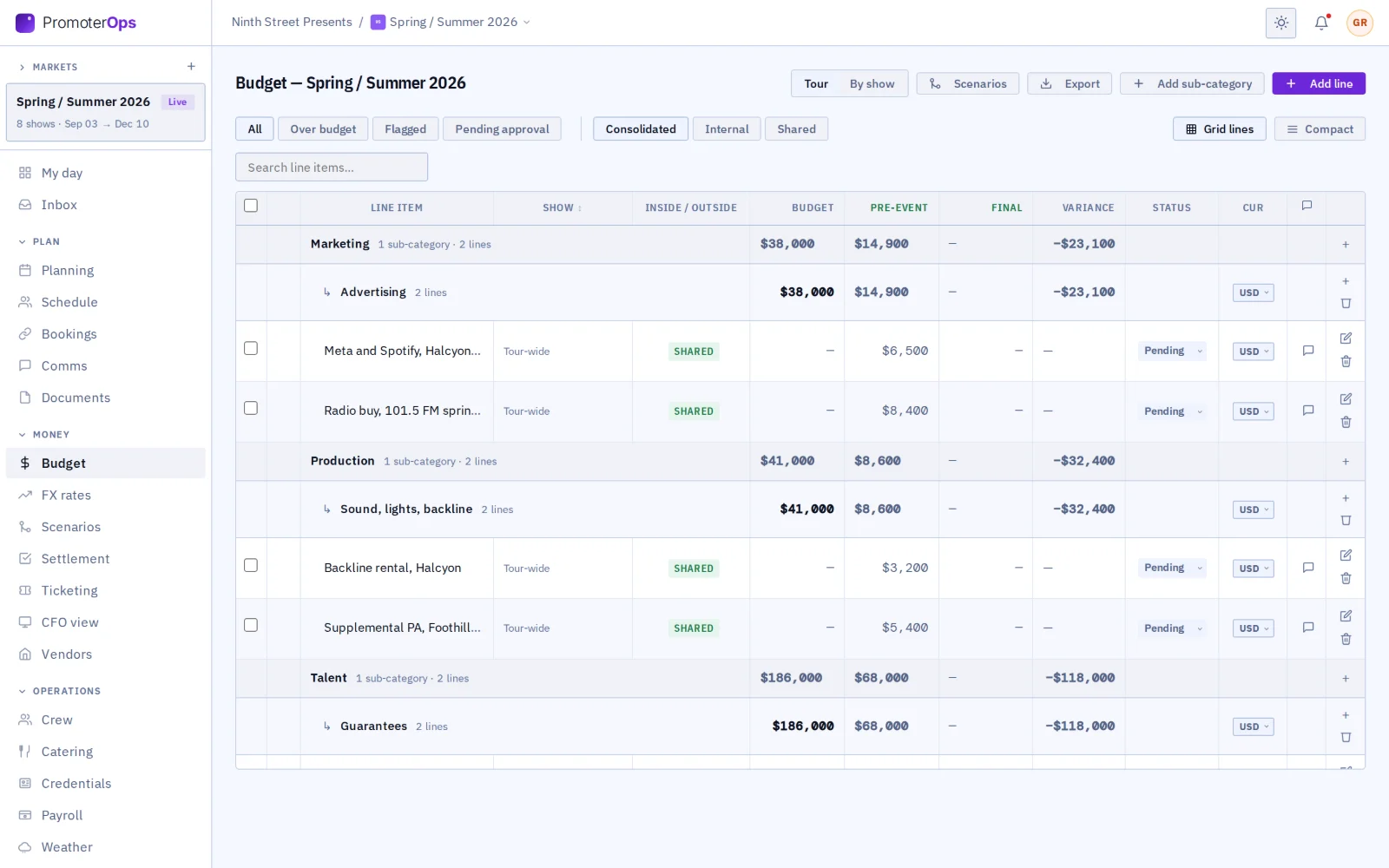Switch to the By show view
This screenshot has height=868, width=1389.
click(872, 83)
